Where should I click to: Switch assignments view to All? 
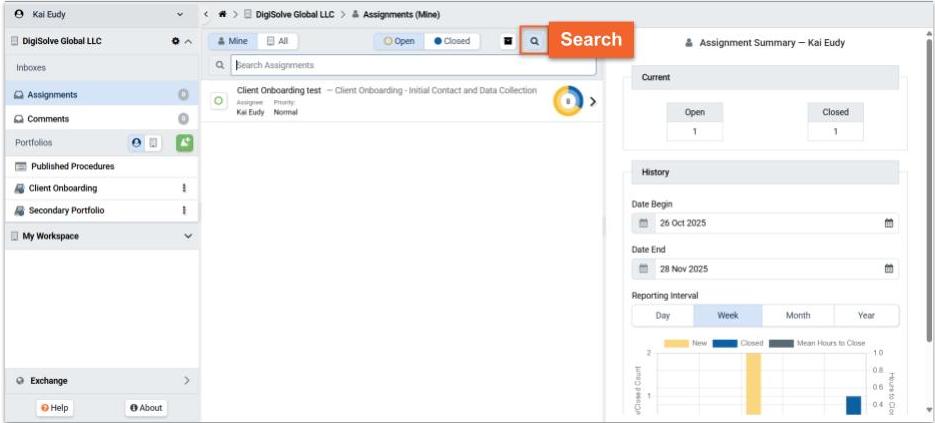pos(277,42)
